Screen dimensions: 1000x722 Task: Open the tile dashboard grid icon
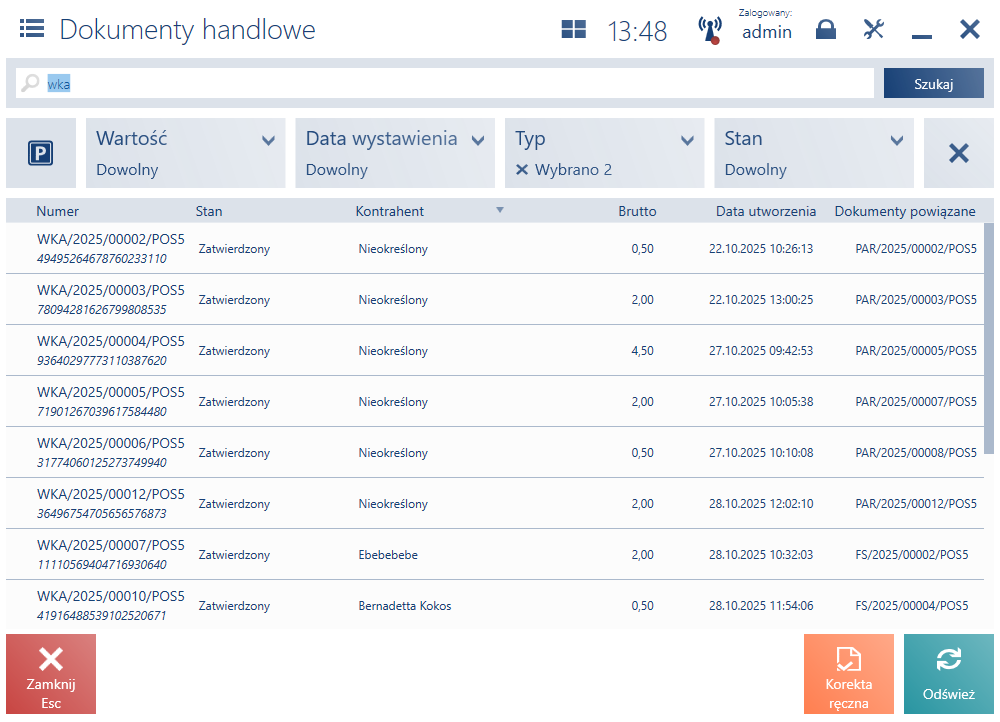click(573, 29)
